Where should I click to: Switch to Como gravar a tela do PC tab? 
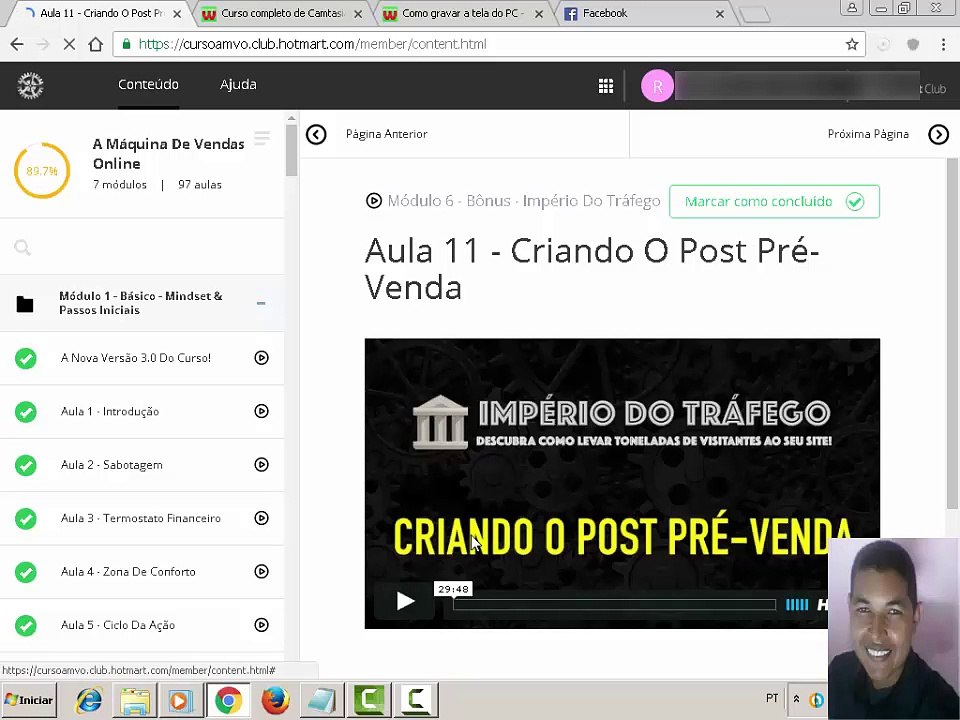click(x=462, y=13)
